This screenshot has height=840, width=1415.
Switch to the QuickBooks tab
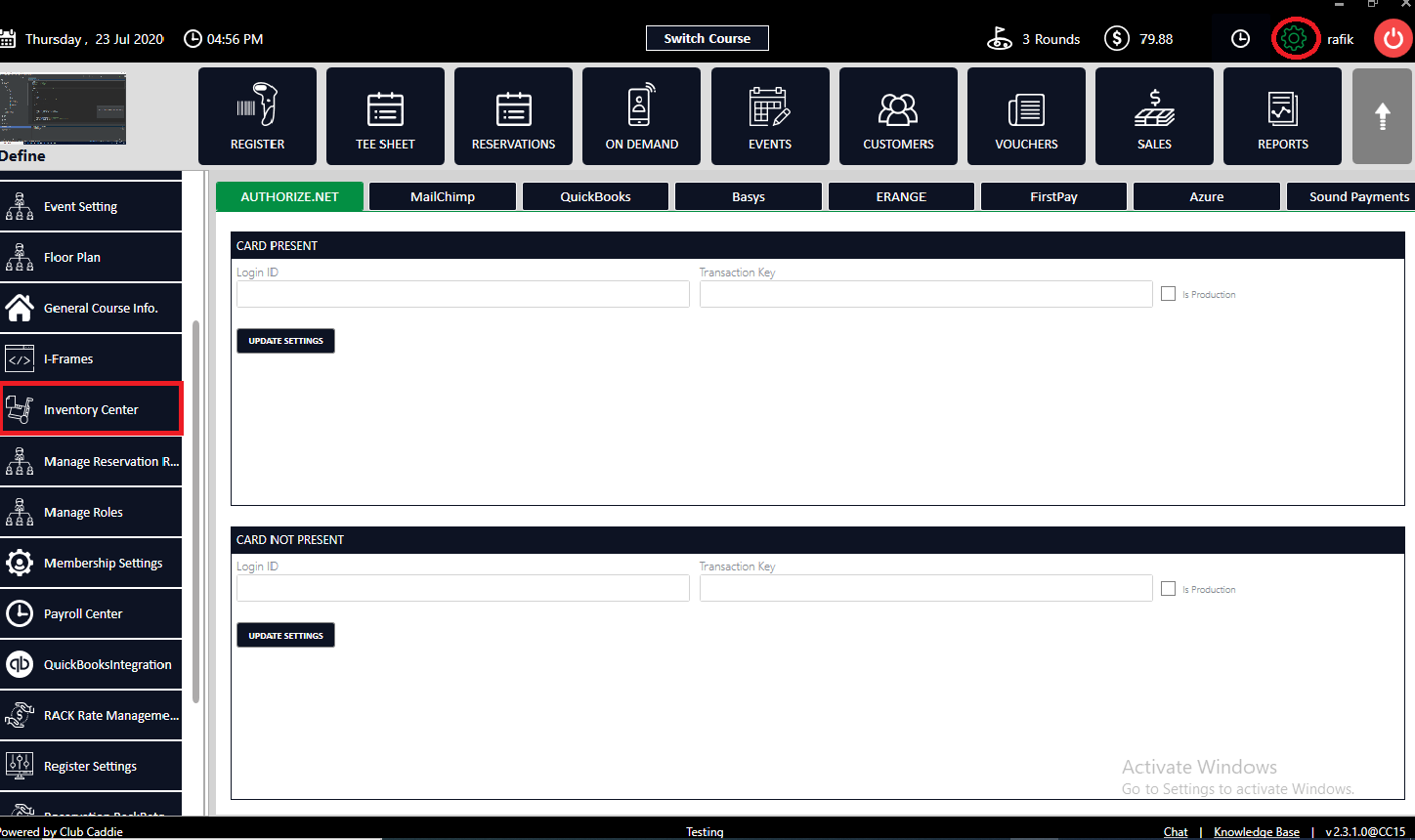(x=595, y=196)
